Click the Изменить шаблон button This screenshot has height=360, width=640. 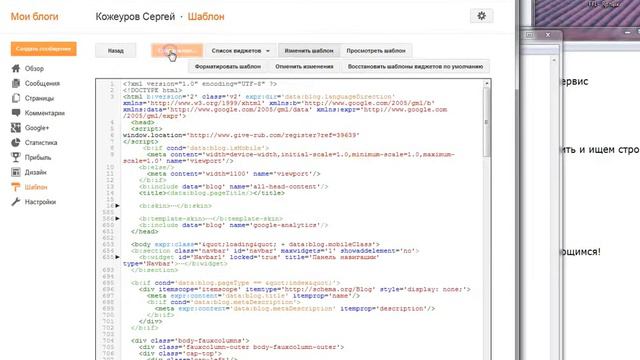[x=309, y=51]
